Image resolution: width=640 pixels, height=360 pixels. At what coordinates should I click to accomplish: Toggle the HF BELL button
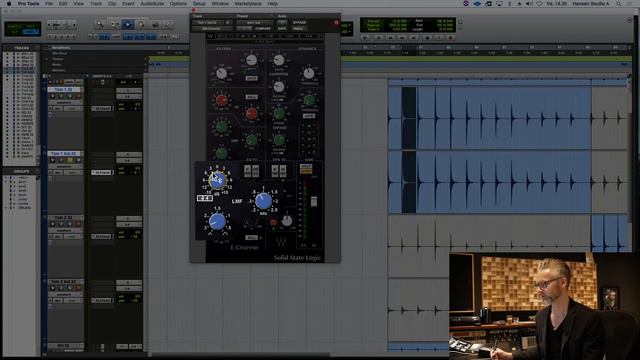pos(251,97)
